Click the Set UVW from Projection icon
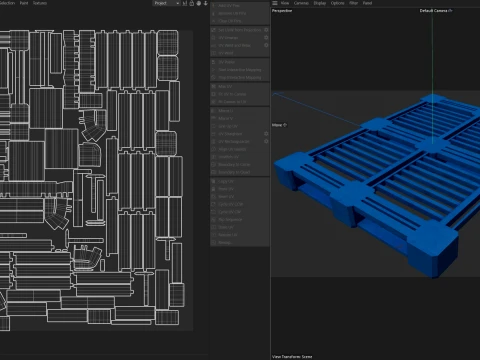 214,30
